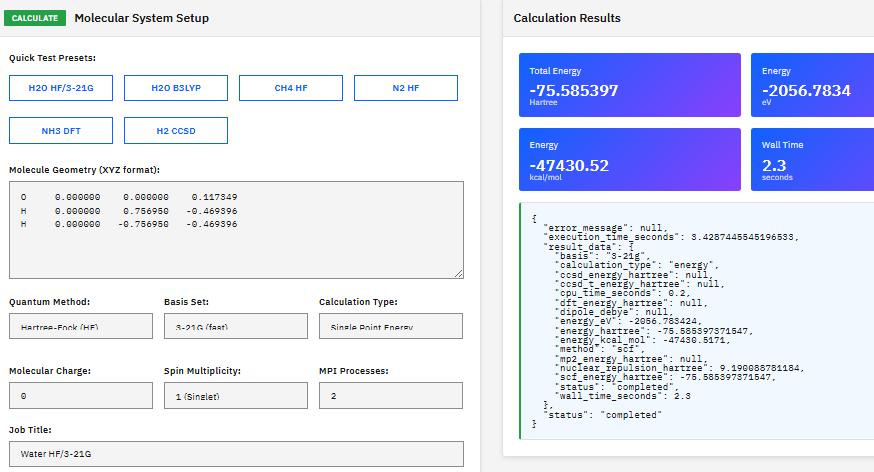Focus the Molecular Charge field
Viewport: 874px width, 472px height.
pyautogui.click(x=81, y=396)
